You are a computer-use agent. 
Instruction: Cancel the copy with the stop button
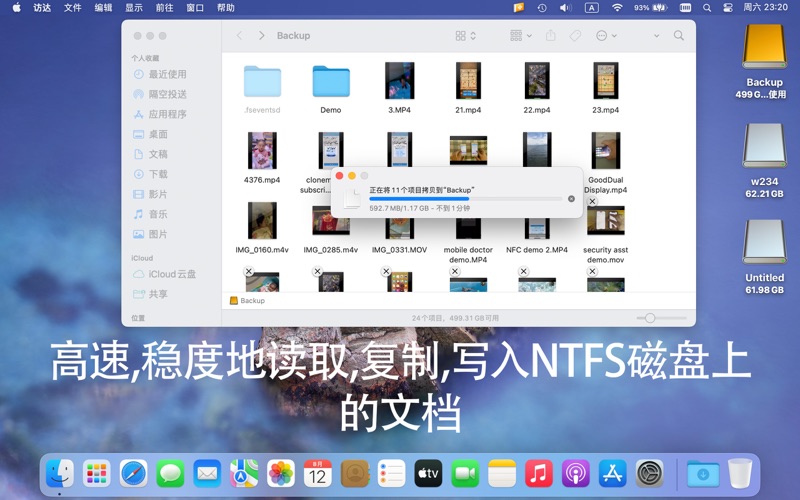[571, 199]
